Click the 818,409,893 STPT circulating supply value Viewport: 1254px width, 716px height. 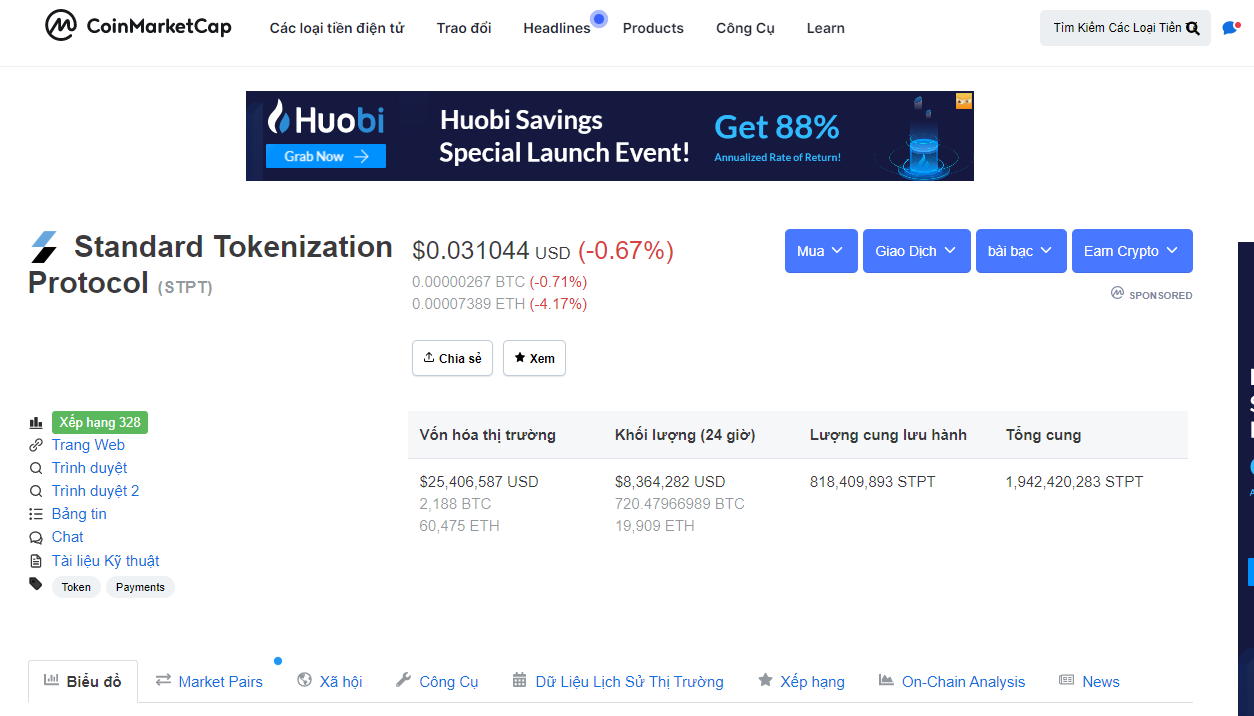(873, 481)
